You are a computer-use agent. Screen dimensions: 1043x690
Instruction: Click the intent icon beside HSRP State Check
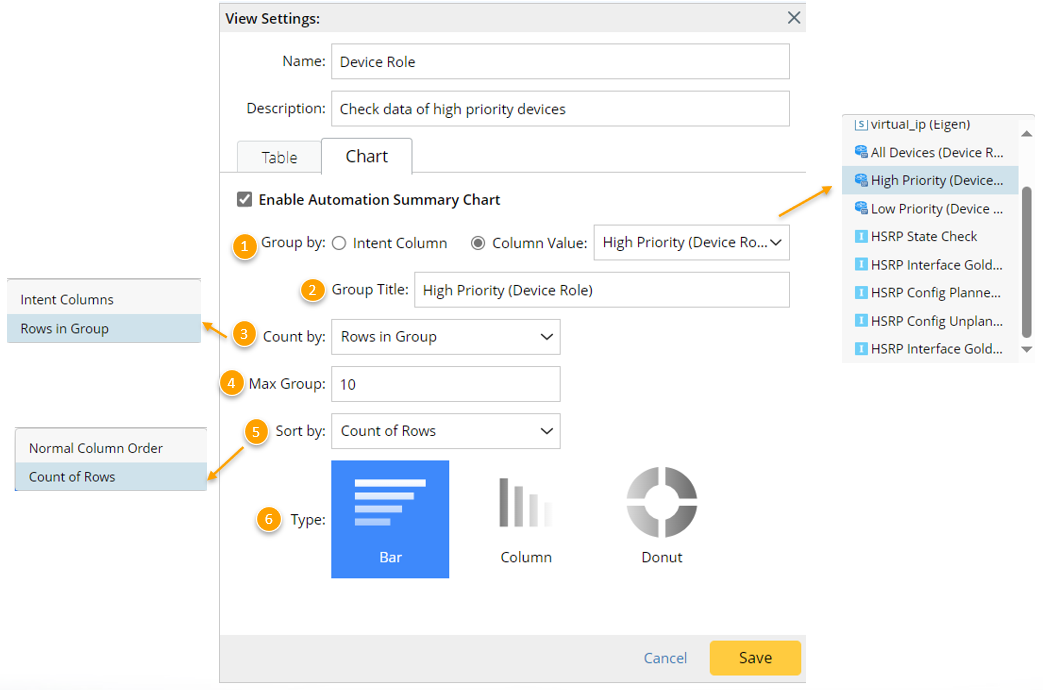[859, 236]
